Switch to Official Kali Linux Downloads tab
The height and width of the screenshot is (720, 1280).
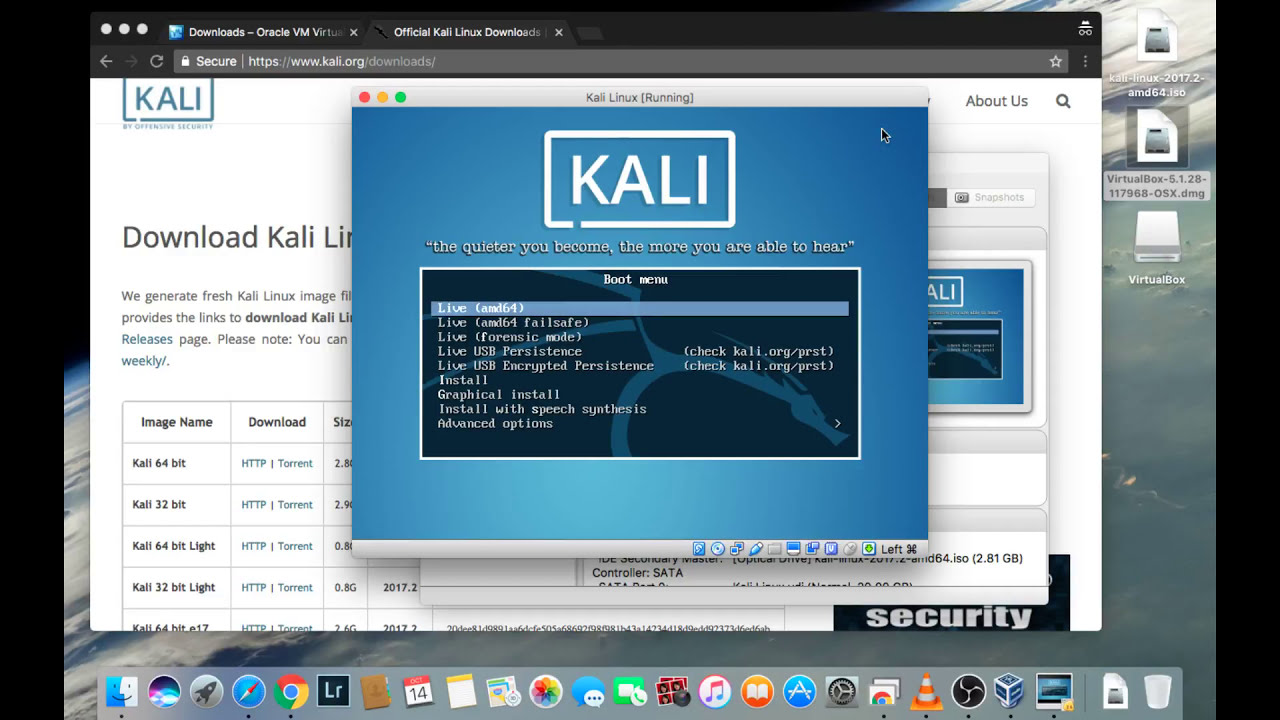466,32
